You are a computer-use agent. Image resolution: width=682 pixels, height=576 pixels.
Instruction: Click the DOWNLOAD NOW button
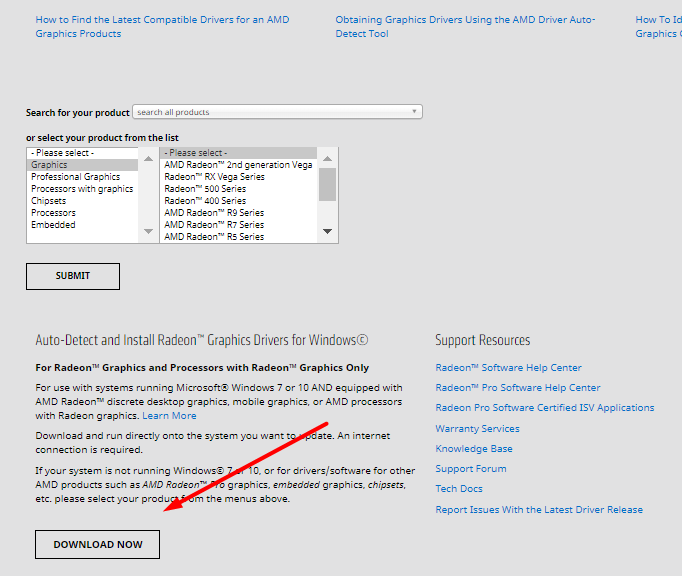coord(97,544)
